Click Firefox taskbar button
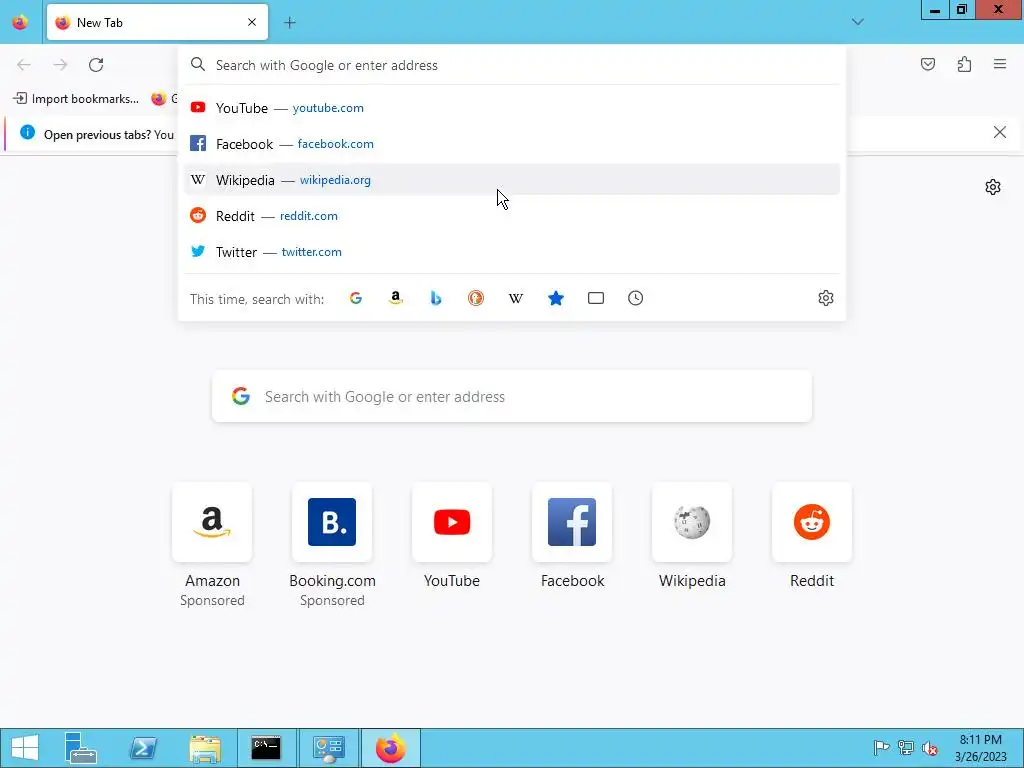 click(391, 748)
